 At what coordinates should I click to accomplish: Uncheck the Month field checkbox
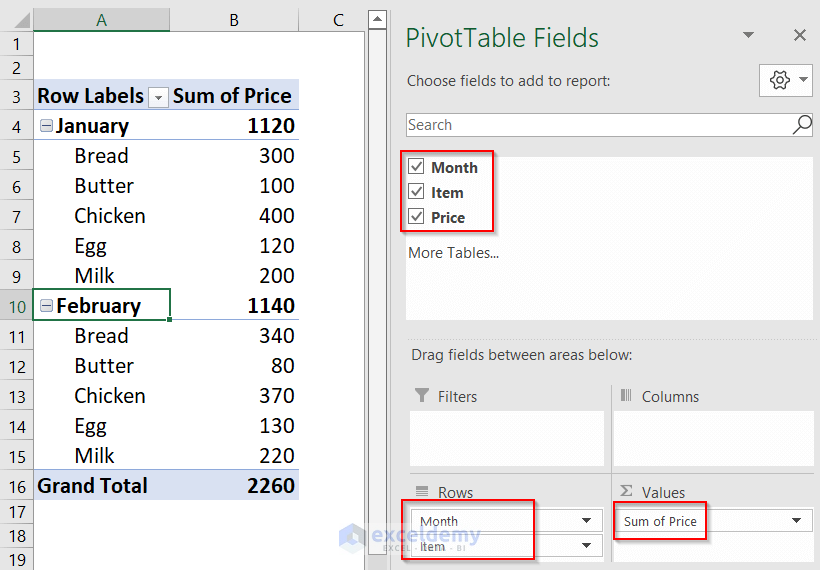[x=417, y=167]
